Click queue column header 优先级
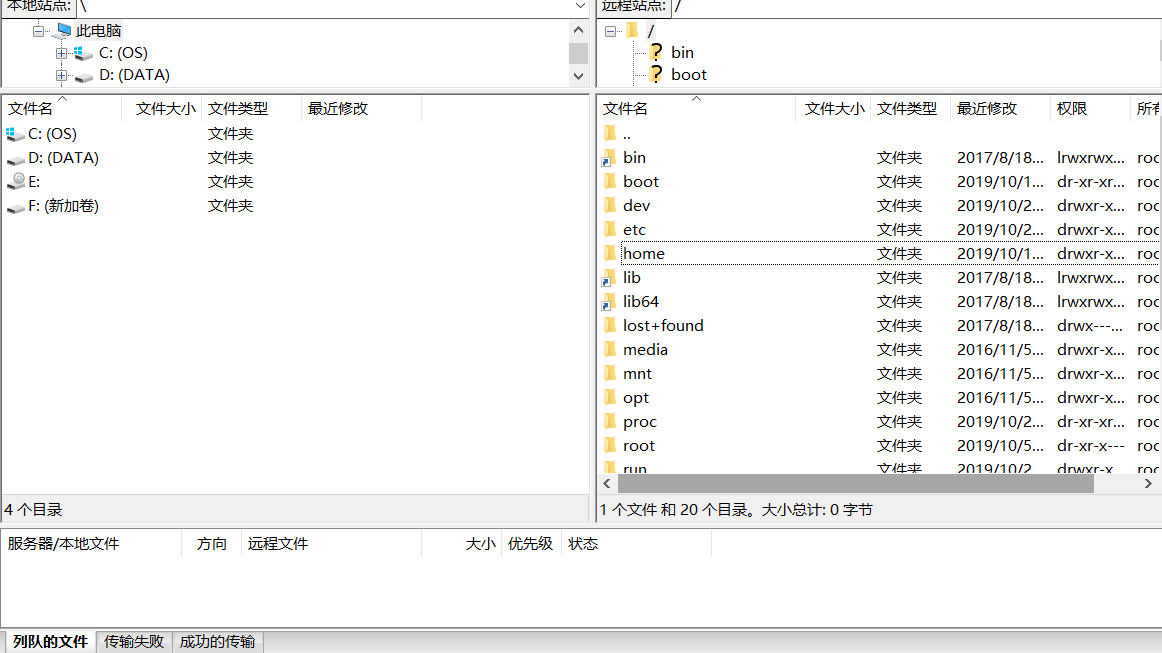 pyautogui.click(x=531, y=544)
